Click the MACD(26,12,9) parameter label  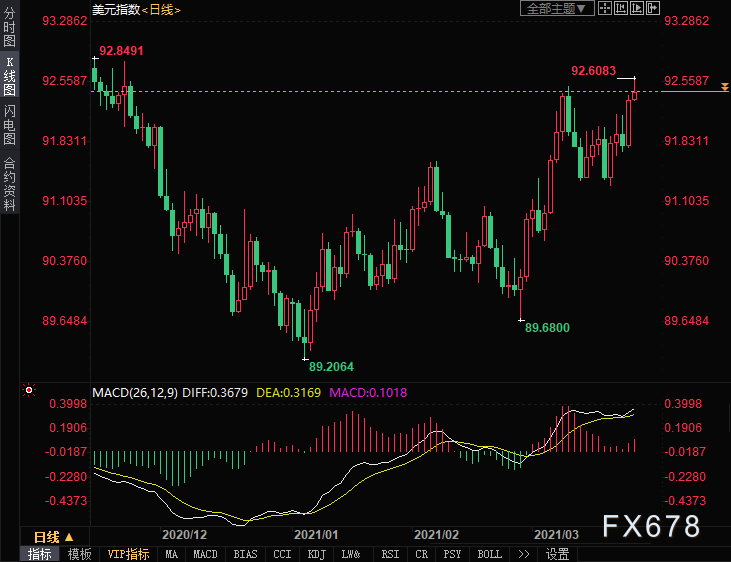pos(135,393)
